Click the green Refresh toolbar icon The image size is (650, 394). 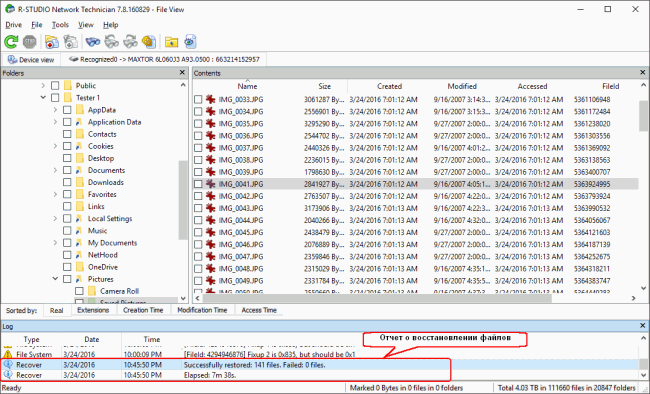coord(11,41)
